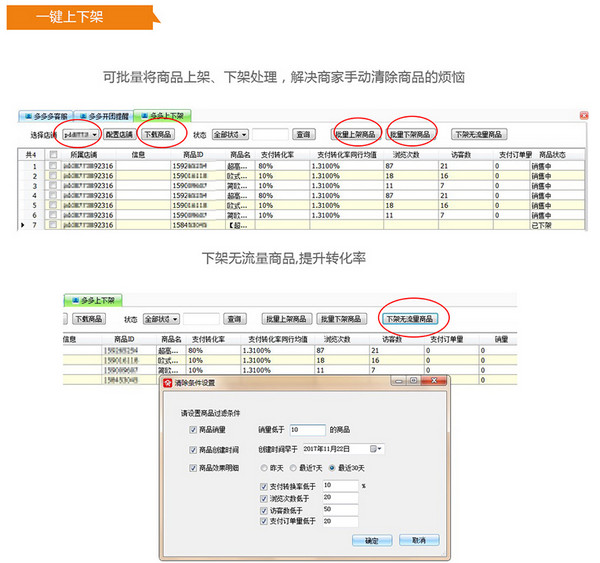Tick the checkbox on table row 1
The image size is (600, 563).
53,165
